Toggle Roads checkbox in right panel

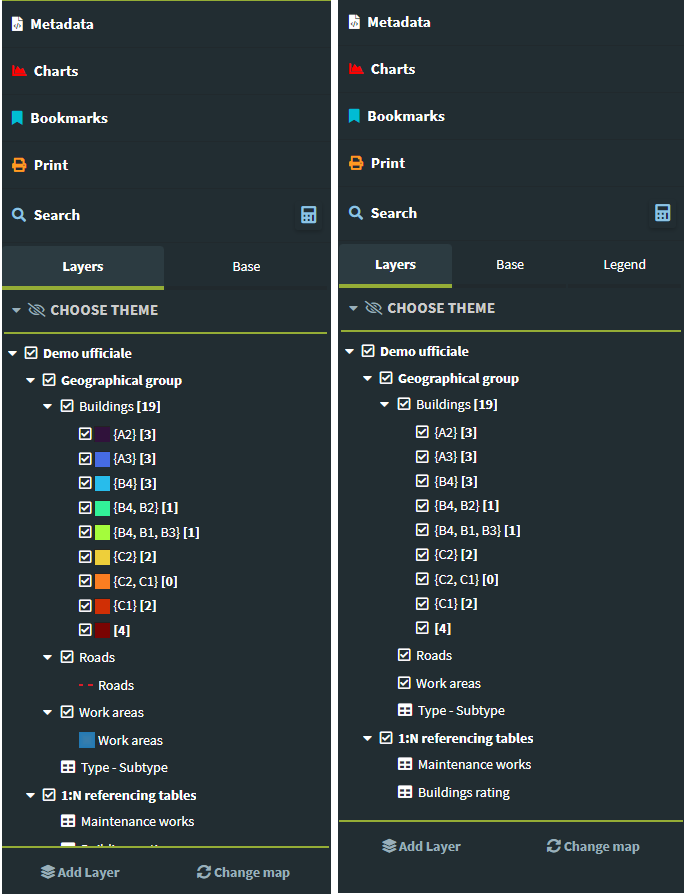point(404,655)
